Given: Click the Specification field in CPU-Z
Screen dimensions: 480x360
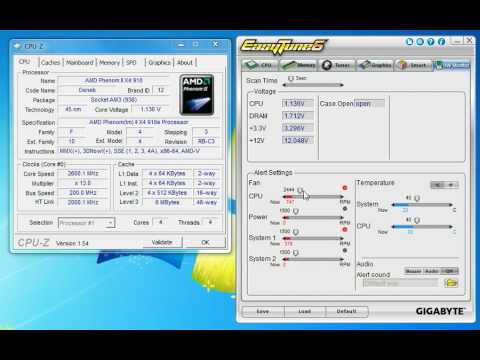Looking at the screenshot, I should pos(139,122).
